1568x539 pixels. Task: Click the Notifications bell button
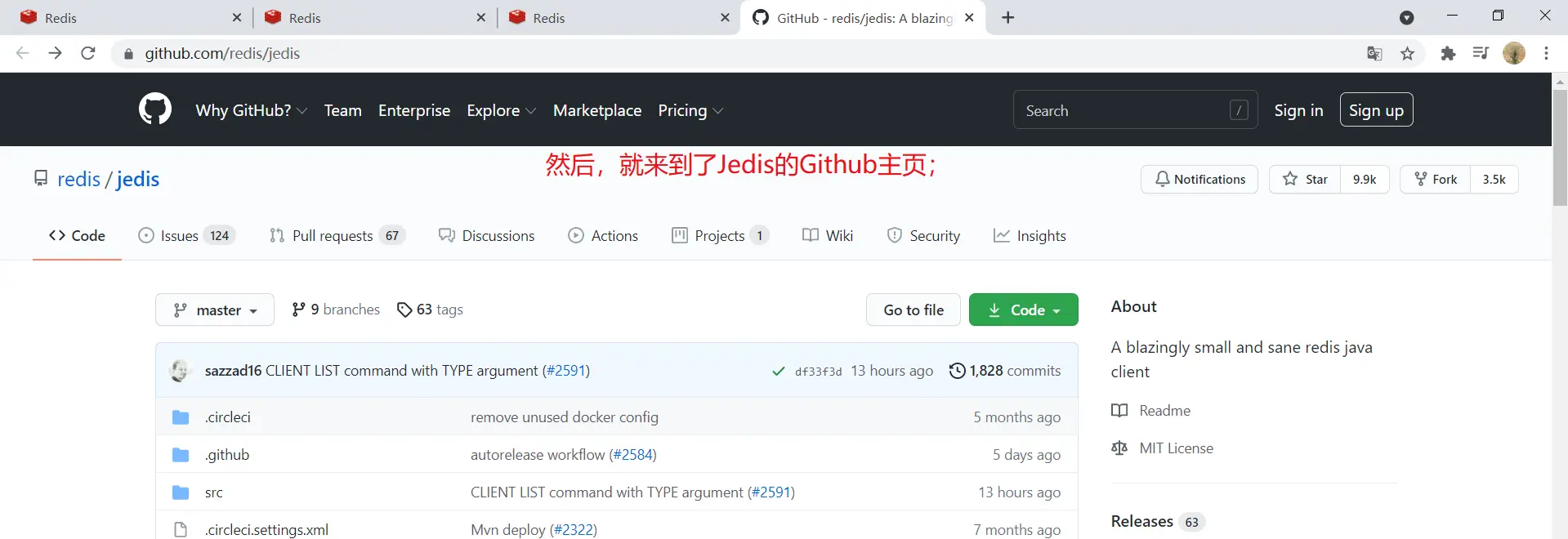[1200, 179]
